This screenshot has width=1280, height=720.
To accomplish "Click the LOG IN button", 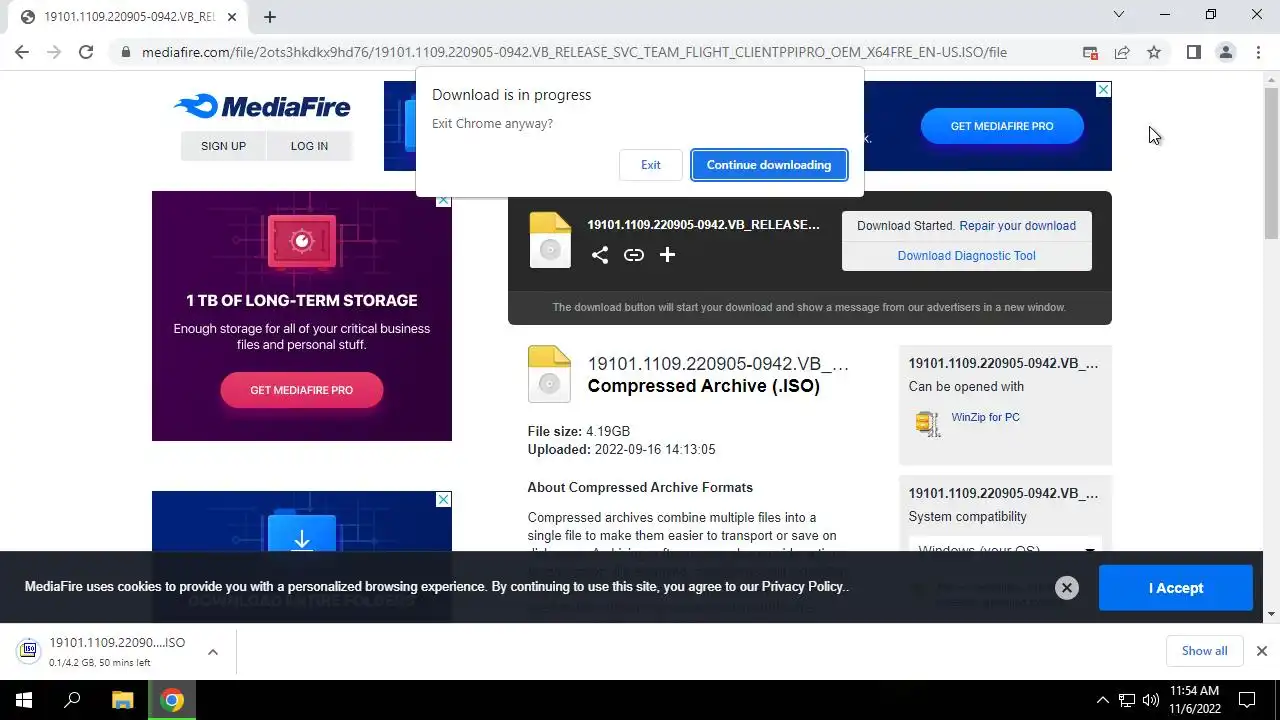I will pos(309,146).
